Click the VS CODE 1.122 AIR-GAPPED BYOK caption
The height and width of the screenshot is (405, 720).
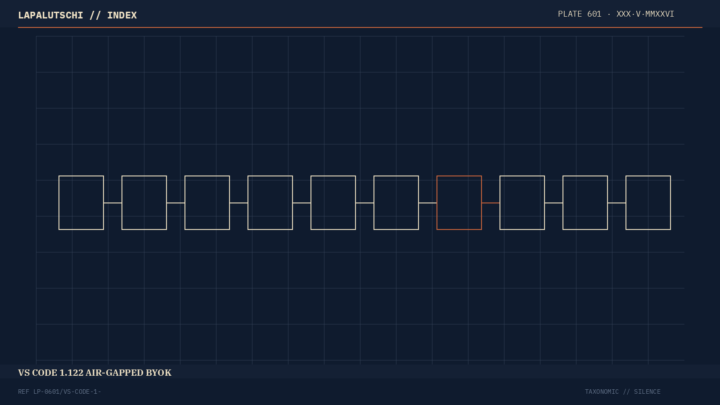95,373
